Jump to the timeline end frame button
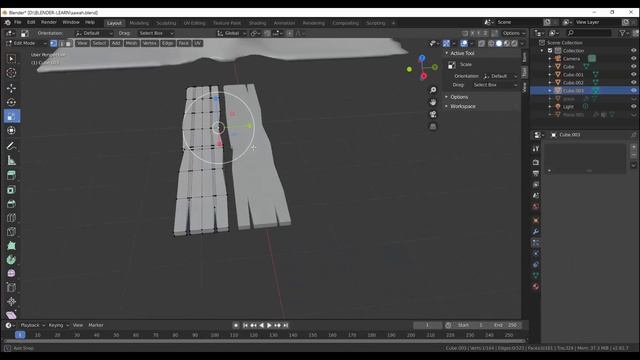 [x=286, y=325]
